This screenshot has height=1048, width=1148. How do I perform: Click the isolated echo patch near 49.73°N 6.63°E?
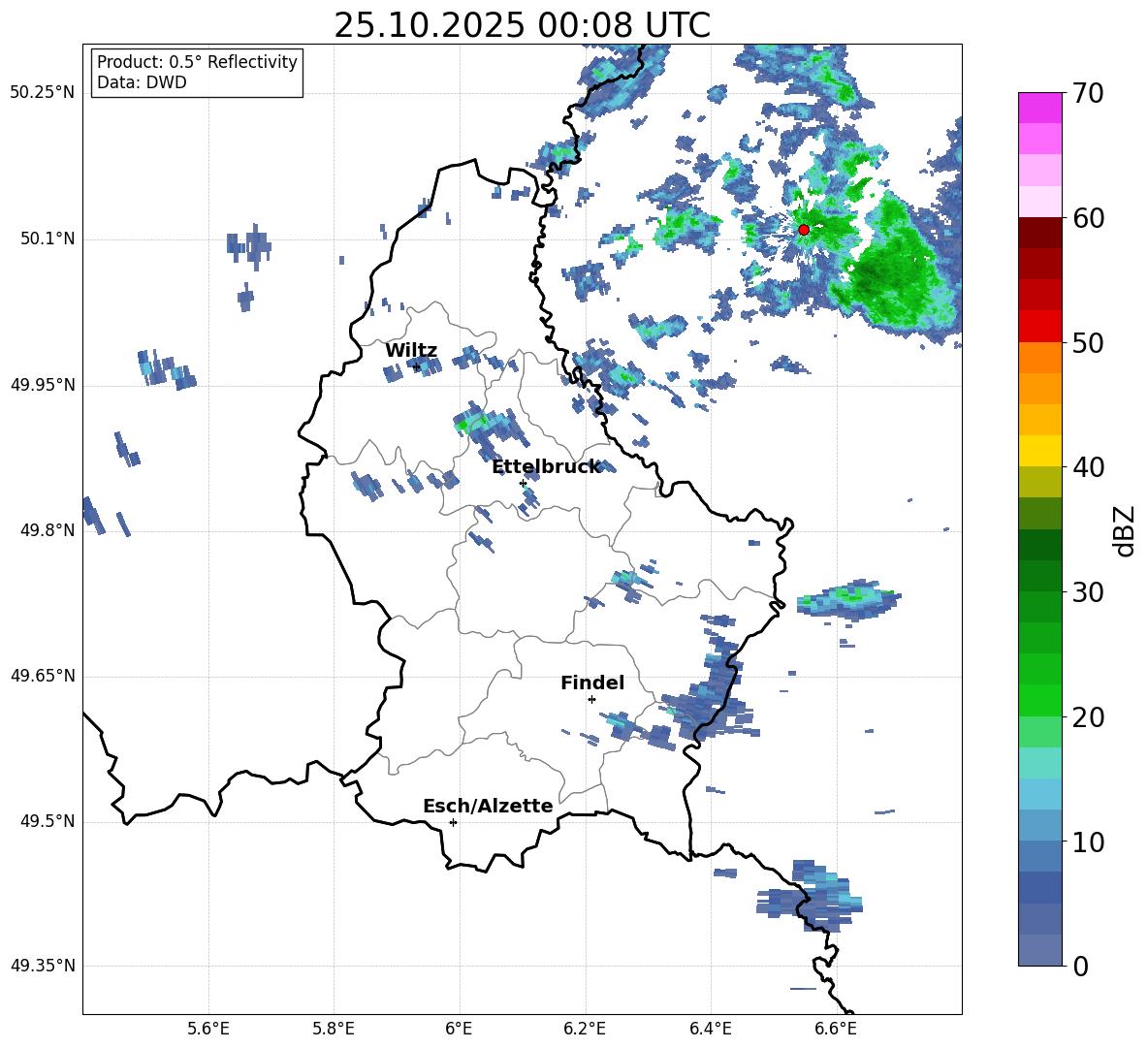point(849,600)
